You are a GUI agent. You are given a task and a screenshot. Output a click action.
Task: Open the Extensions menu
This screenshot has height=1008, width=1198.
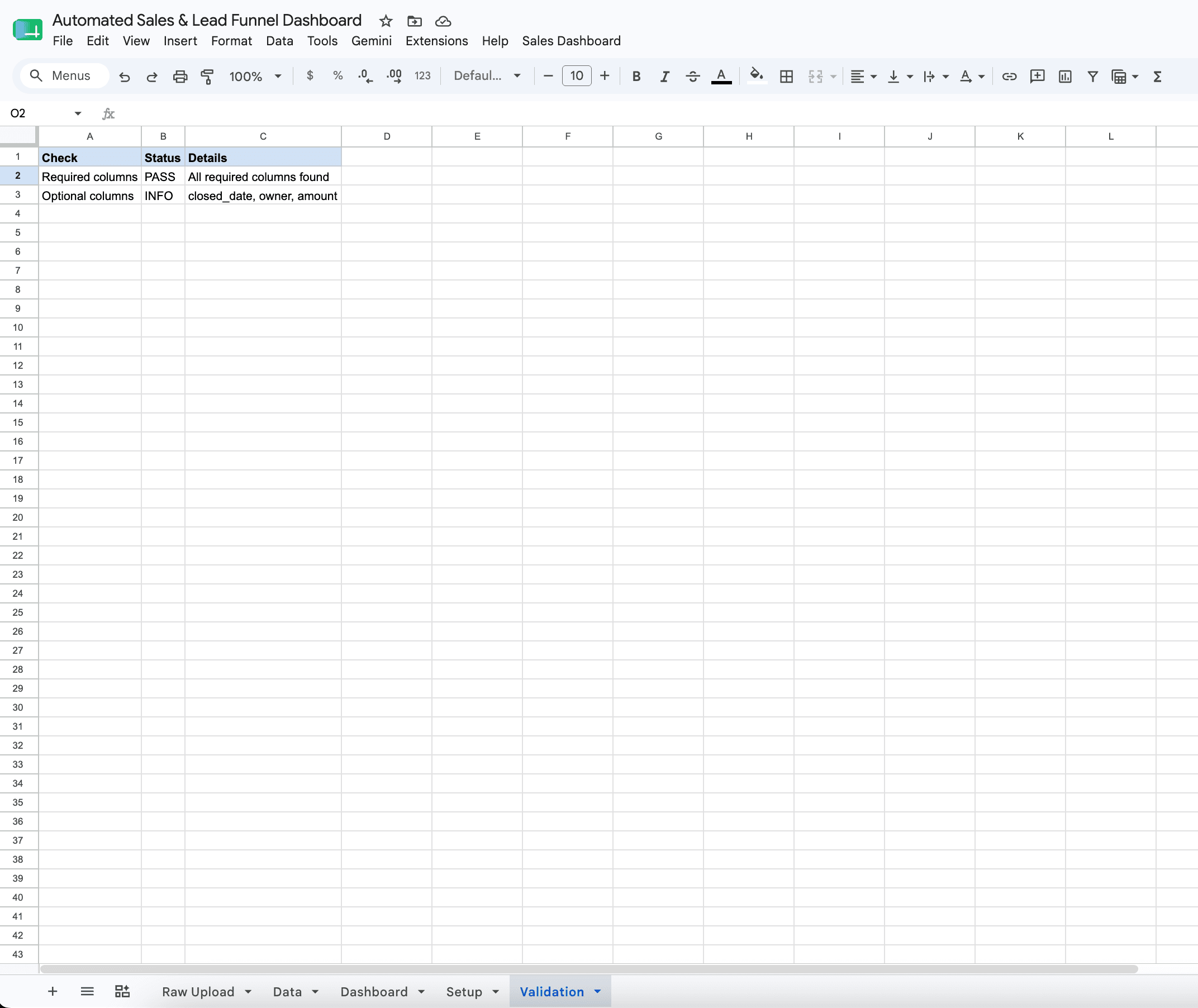click(436, 41)
